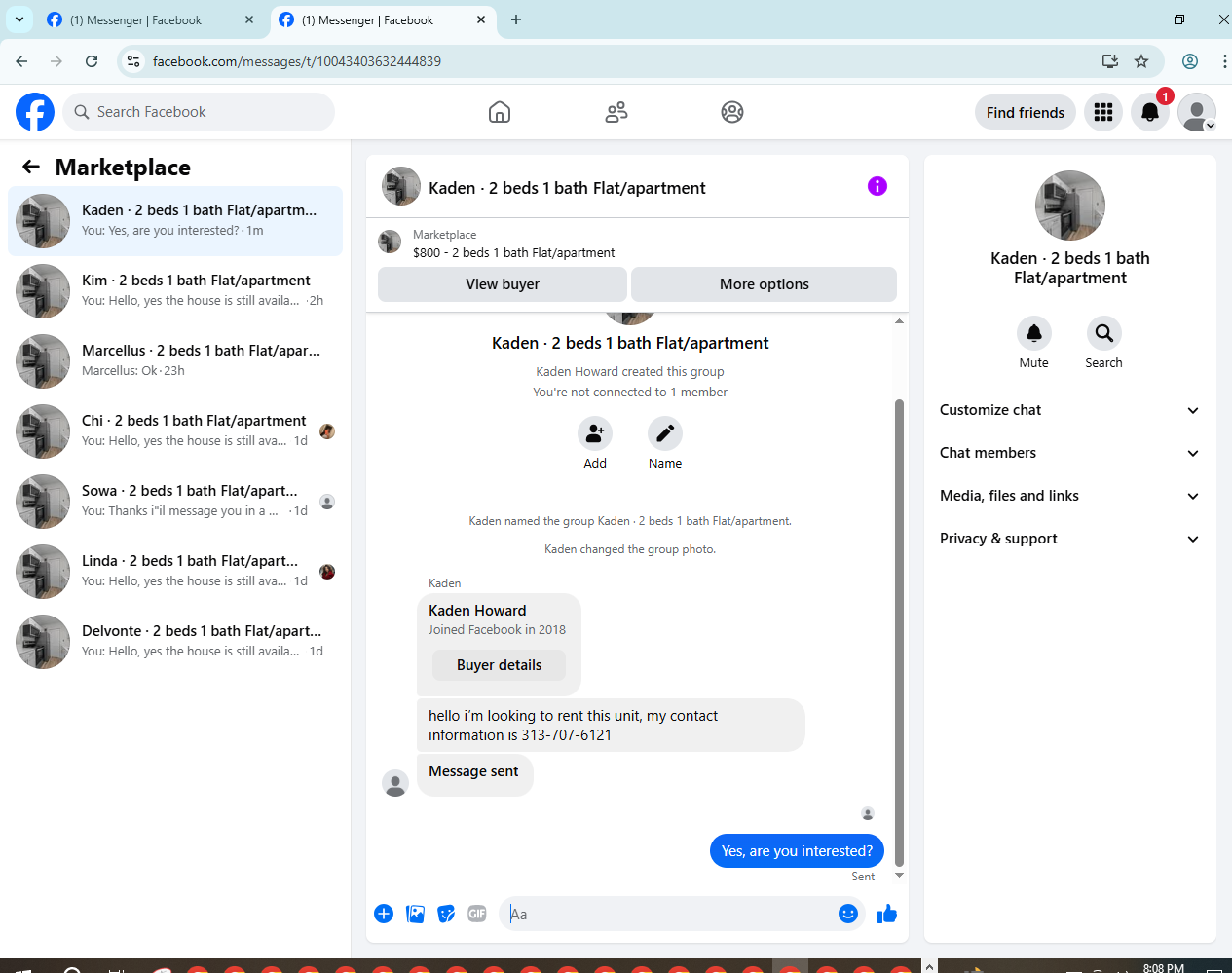Open the Facebook logo home link
This screenshot has height=973, width=1232.
point(35,112)
